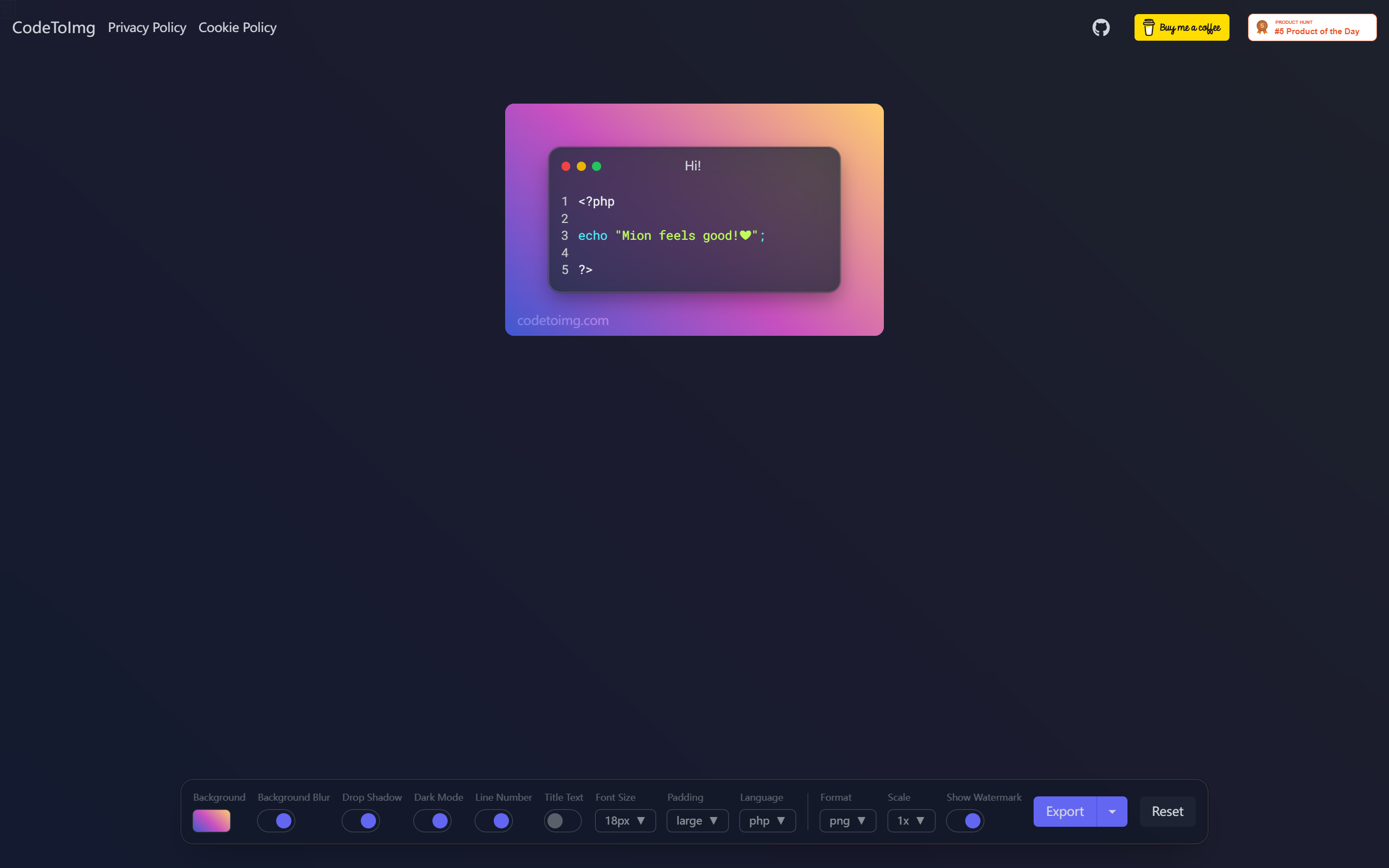Viewport: 1389px width, 868px height.
Task: Disable the Drop Shadow switch
Action: (360, 821)
